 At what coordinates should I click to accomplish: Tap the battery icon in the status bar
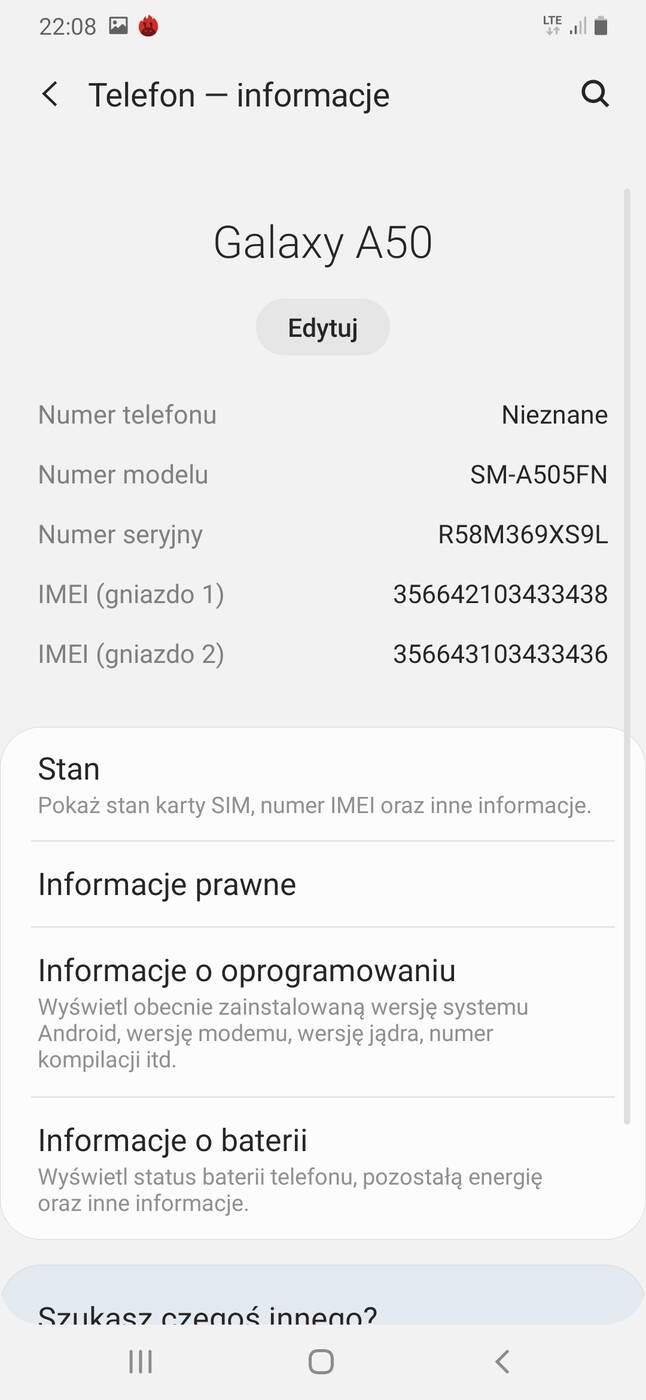pos(601,26)
